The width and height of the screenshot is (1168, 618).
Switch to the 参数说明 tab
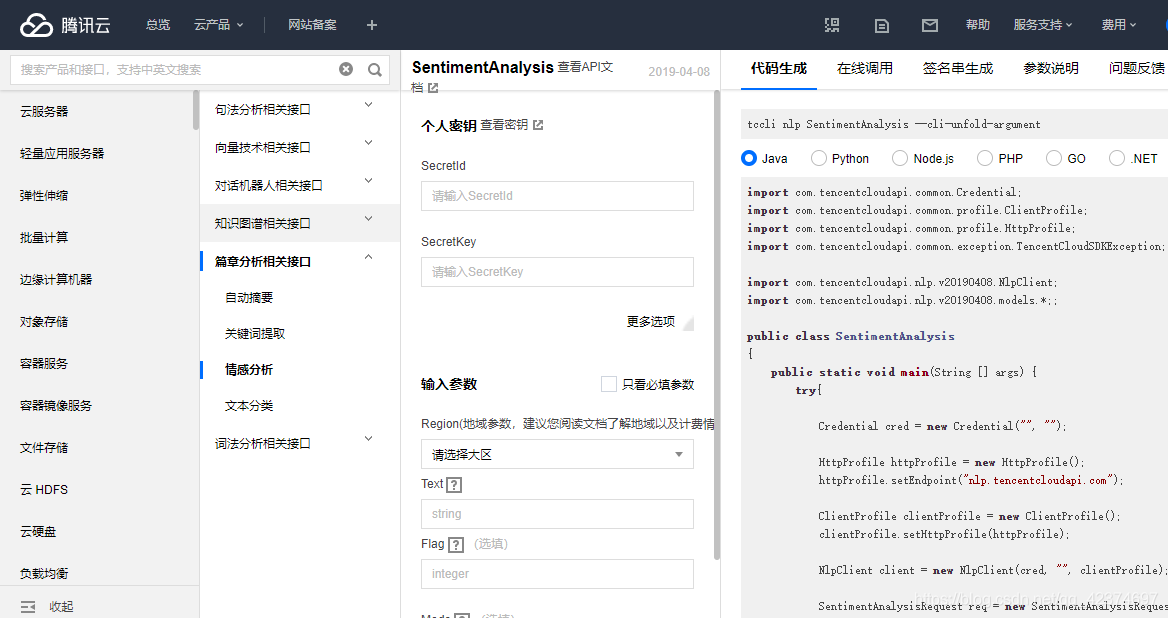[x=1051, y=69]
